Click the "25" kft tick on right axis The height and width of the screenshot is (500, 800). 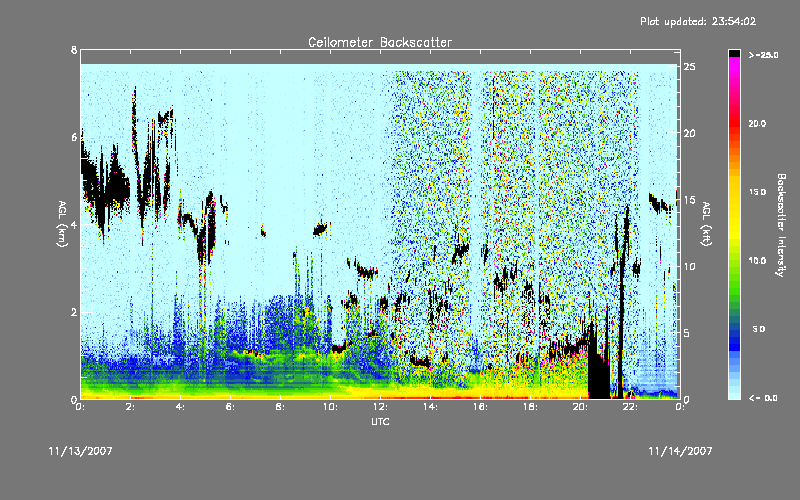pyautogui.click(x=689, y=67)
